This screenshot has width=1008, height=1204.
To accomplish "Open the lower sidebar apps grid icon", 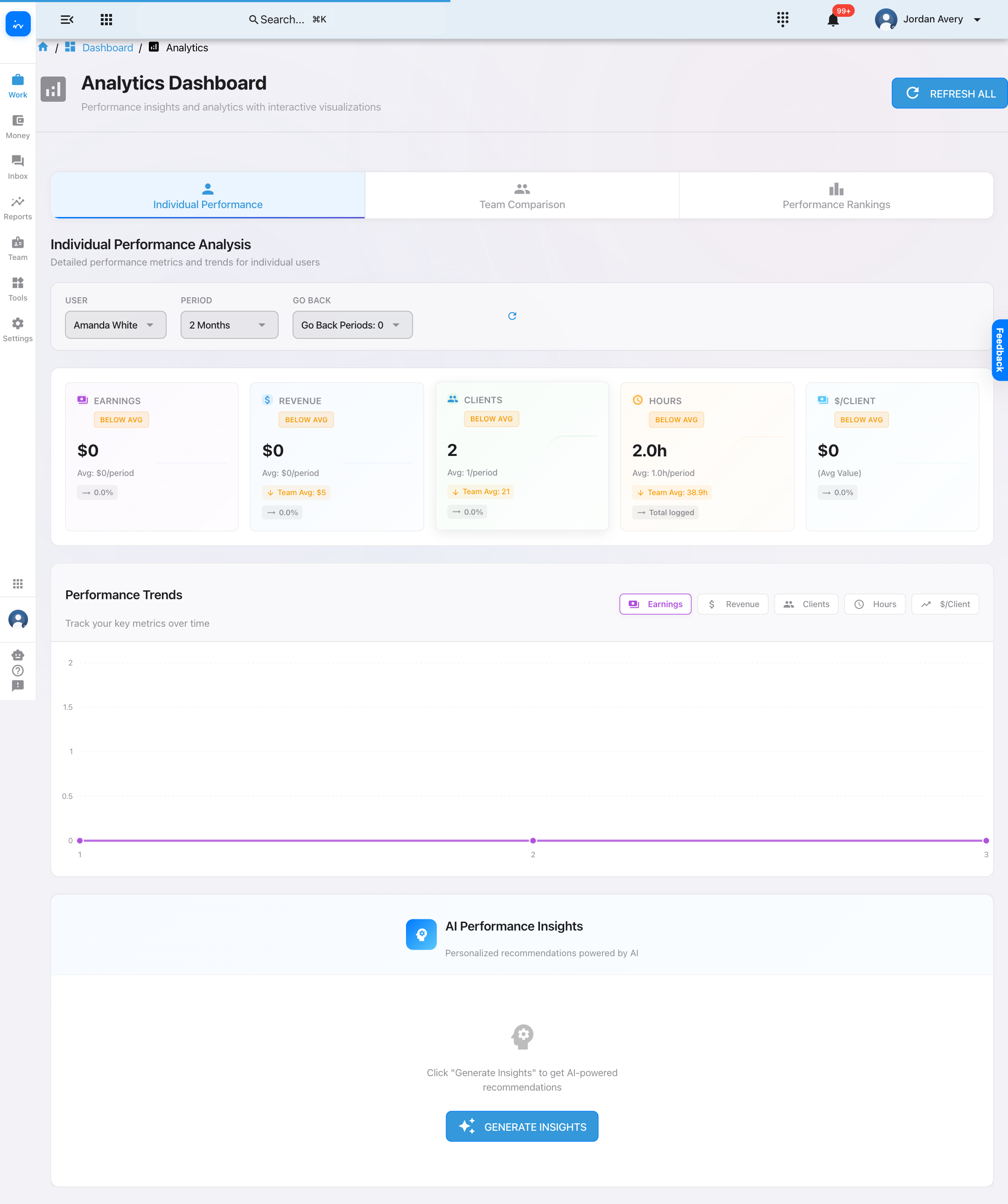I will click(18, 584).
